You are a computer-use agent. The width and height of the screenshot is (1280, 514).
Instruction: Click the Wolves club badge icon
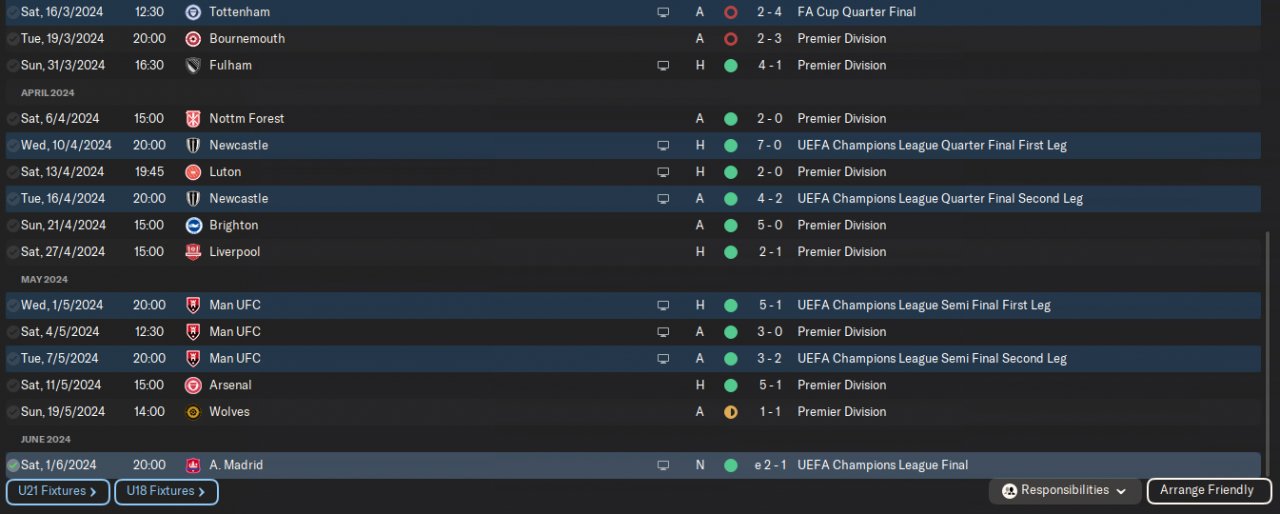[193, 412]
